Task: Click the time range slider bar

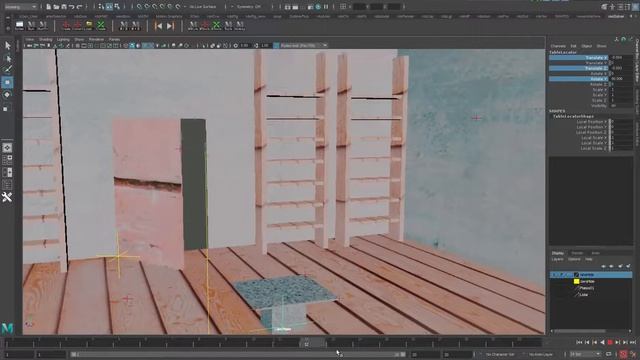Action: coord(238,354)
